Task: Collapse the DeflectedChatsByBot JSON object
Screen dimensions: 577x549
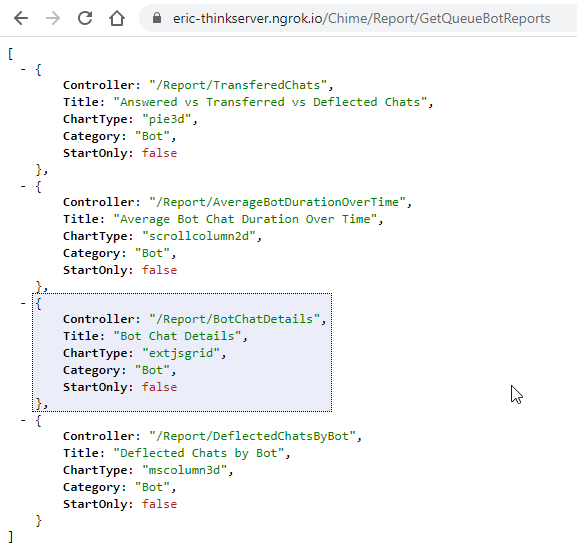Action: 23,420
